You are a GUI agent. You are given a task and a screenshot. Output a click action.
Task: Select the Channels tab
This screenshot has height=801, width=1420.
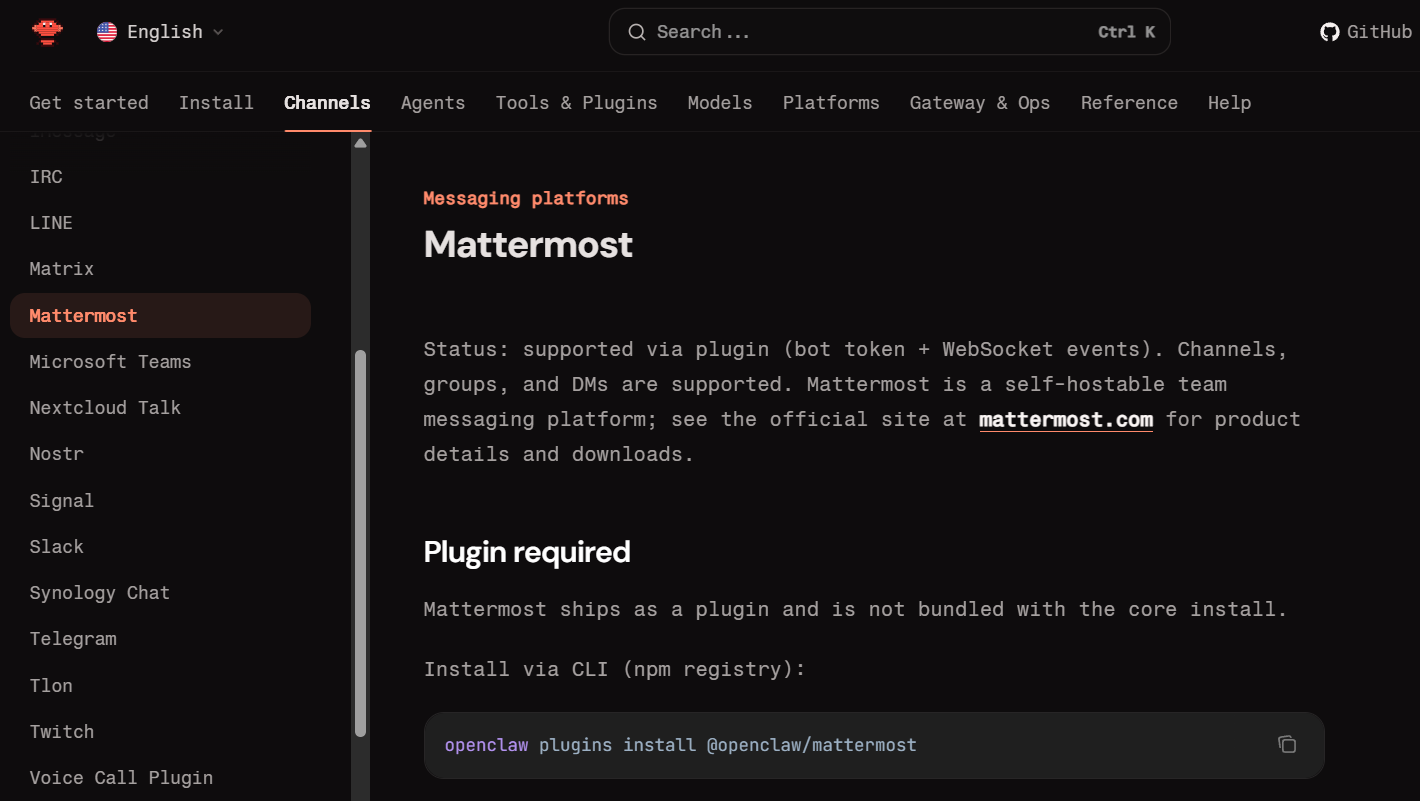[327, 103]
